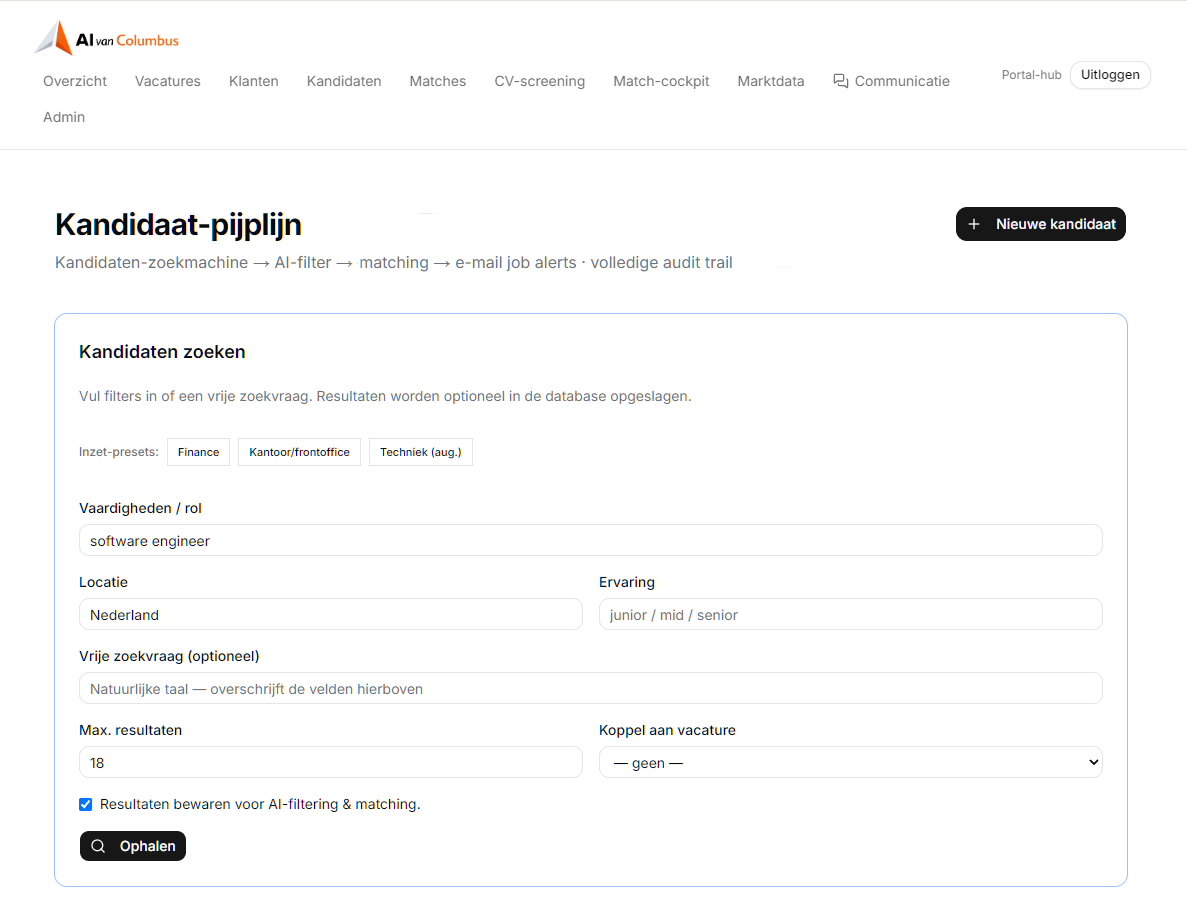This screenshot has width=1187, height=903.
Task: Click the AI van Columbus logo
Action: [107, 38]
